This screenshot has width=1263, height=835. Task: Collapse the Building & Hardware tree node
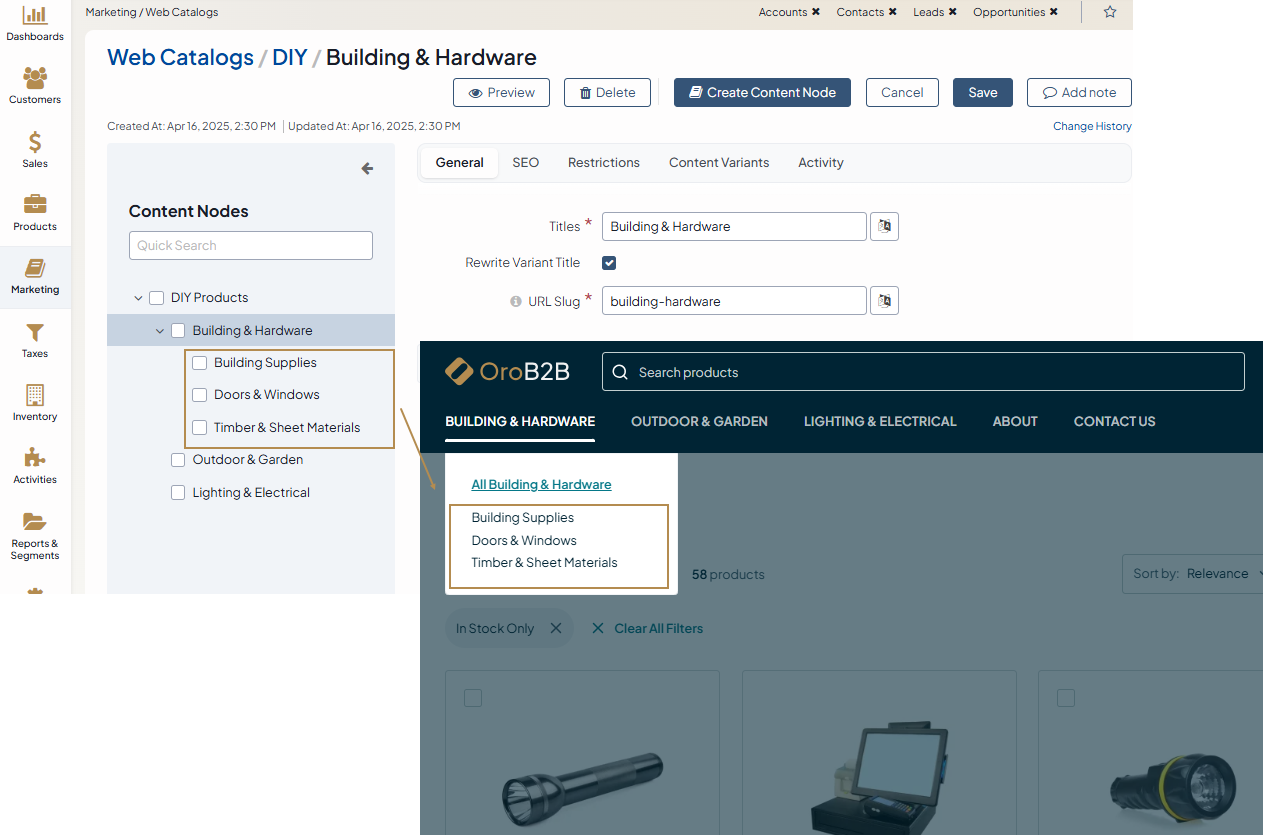(160, 331)
